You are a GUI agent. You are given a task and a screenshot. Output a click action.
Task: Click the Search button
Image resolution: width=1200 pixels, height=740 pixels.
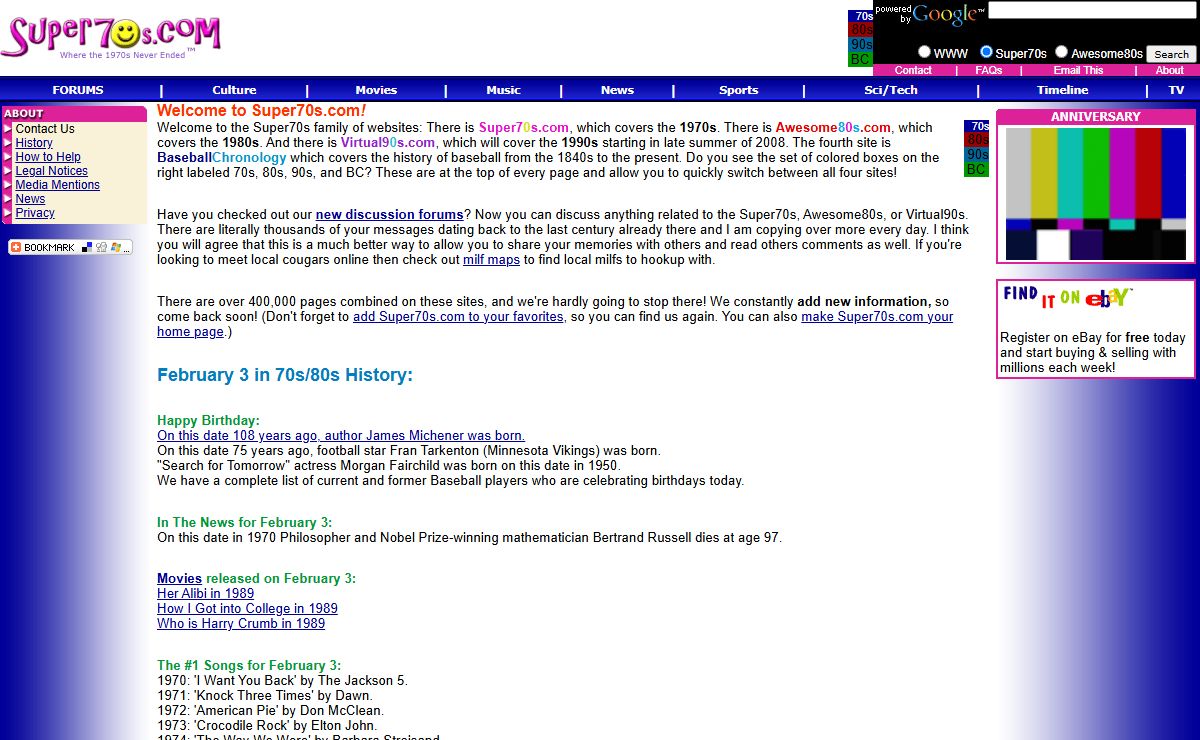(1171, 54)
